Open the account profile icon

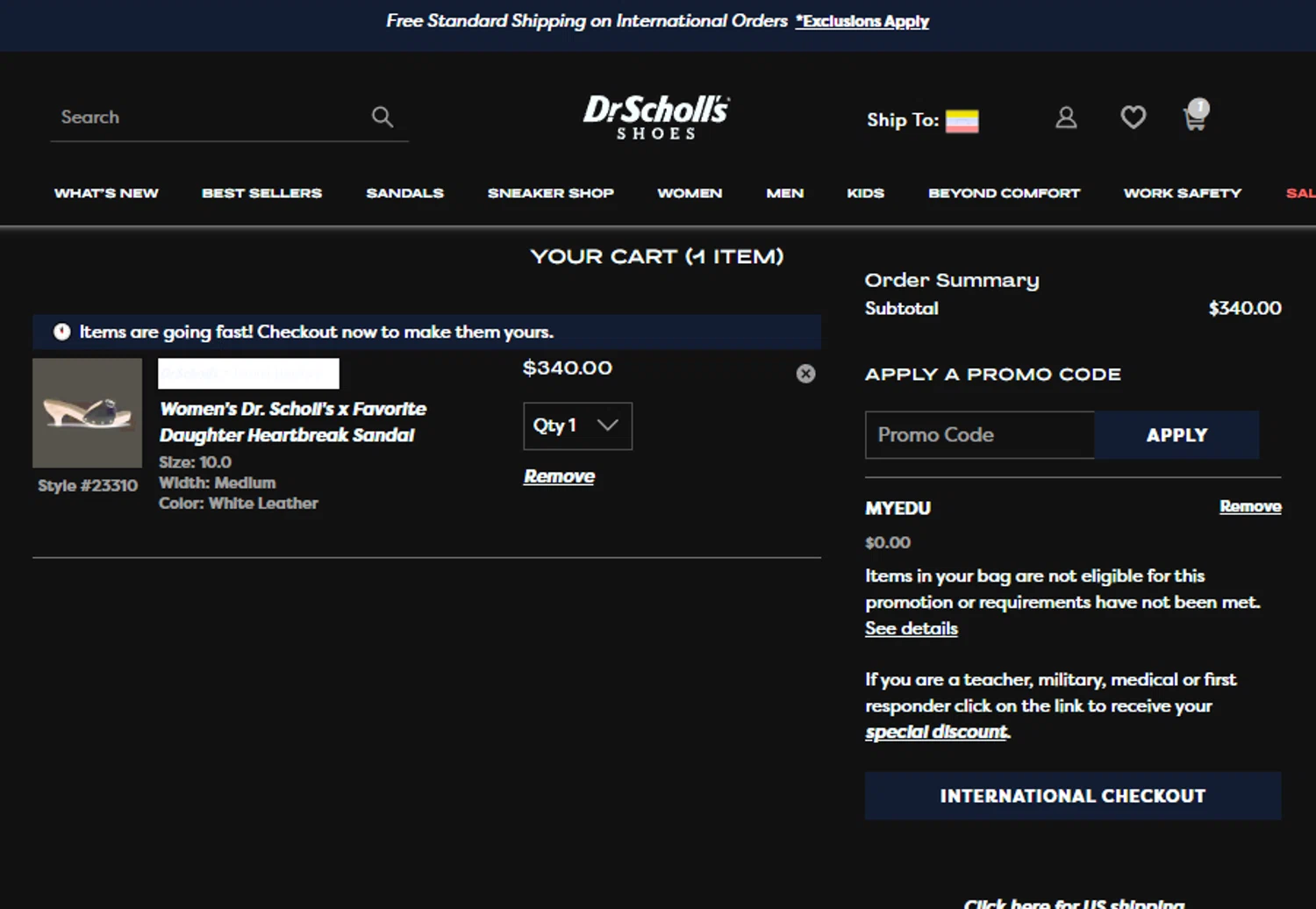pos(1066,118)
